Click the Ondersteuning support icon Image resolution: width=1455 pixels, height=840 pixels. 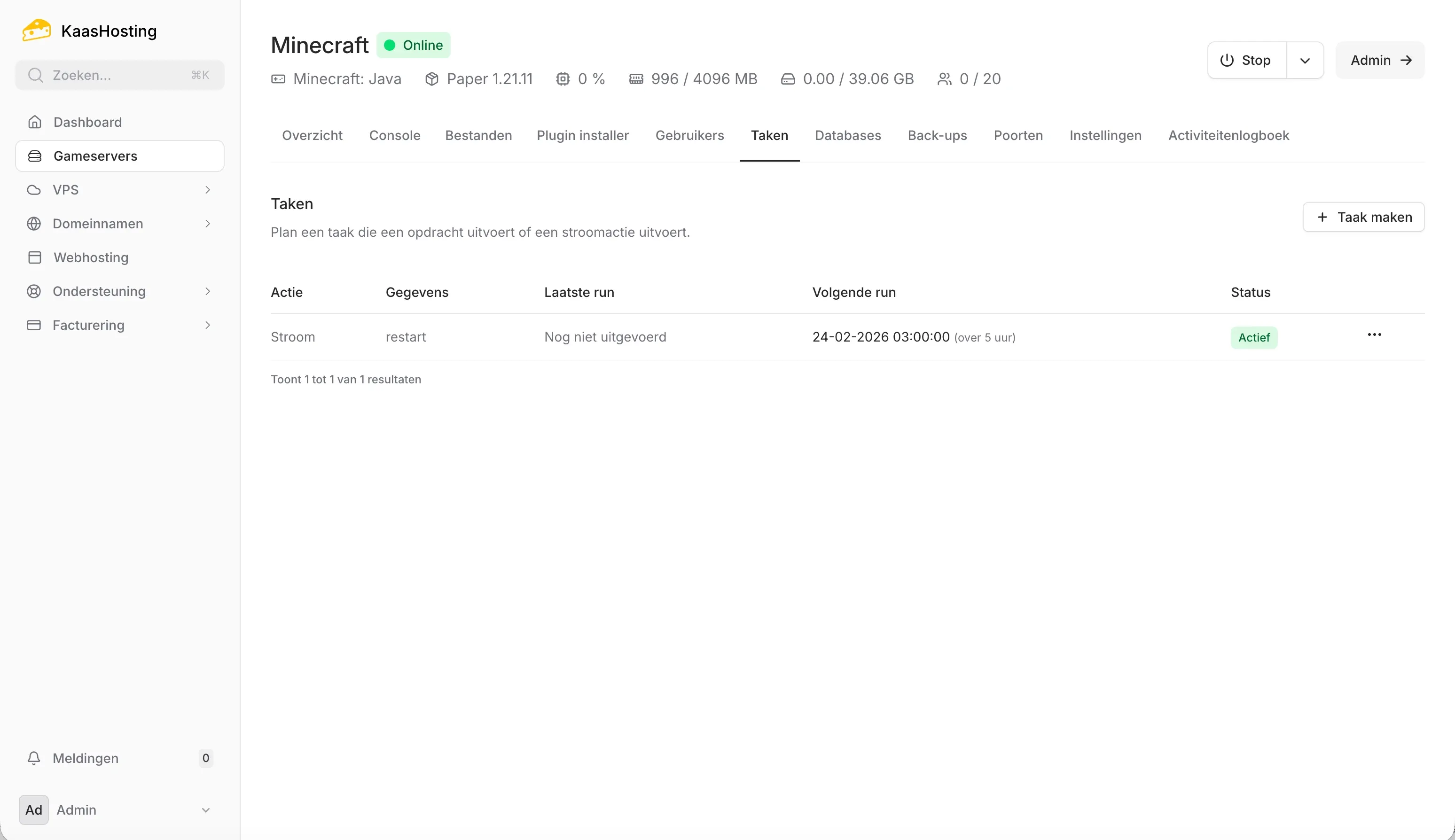pos(33,291)
